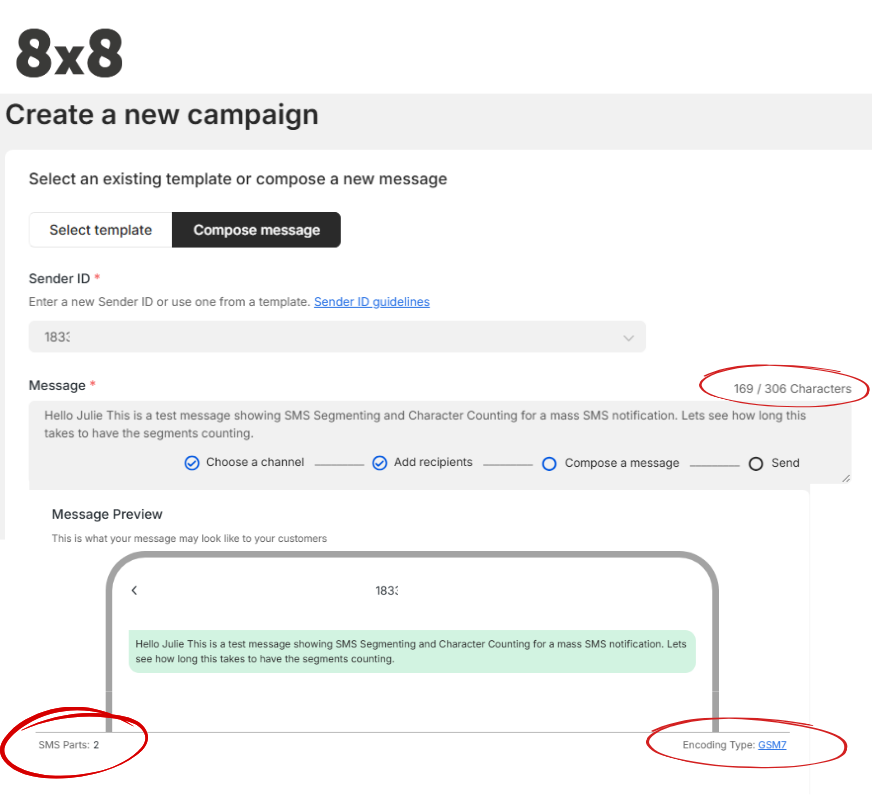Expand the Sender ID dropdown arrow
Viewport: 878px width, 800px height.
pos(628,338)
